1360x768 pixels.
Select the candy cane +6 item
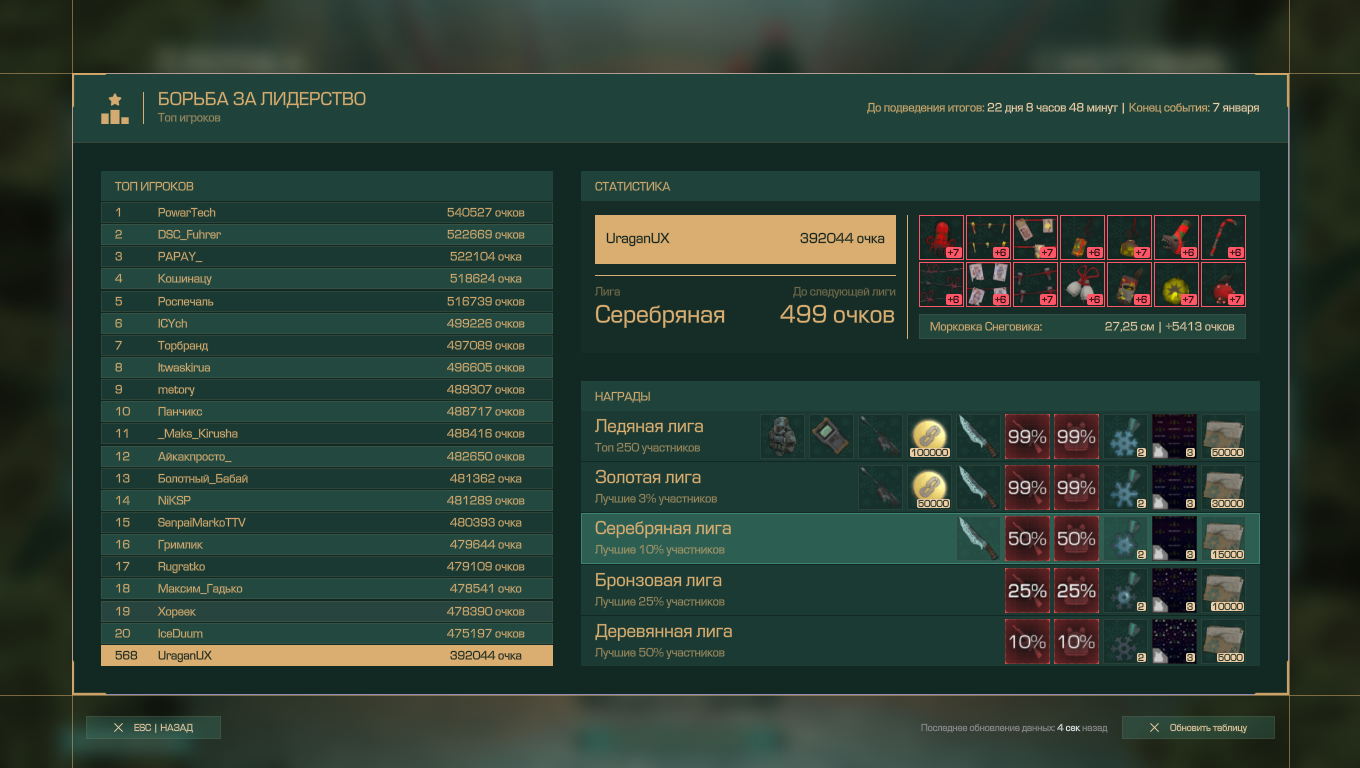point(1223,238)
